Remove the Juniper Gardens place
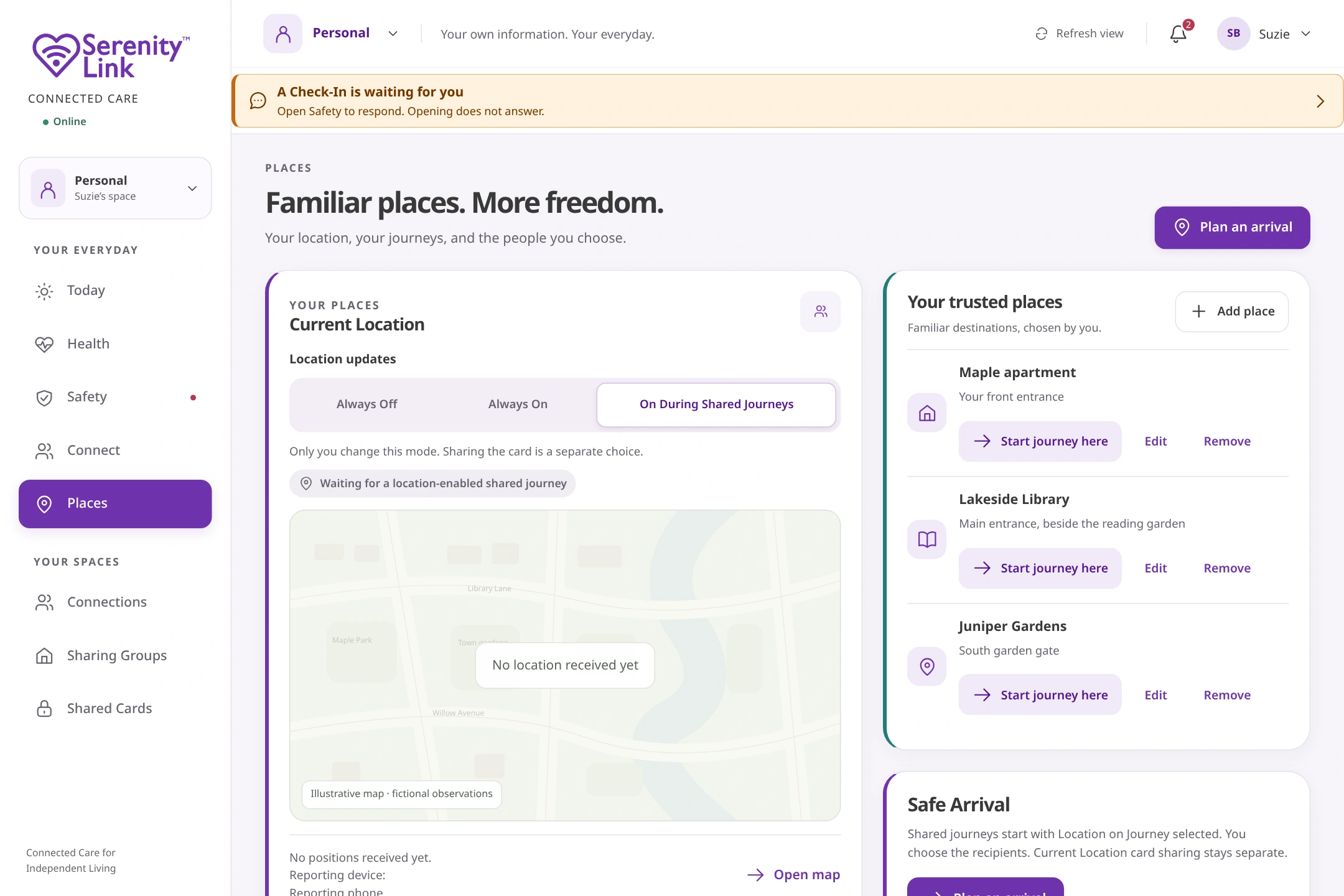The height and width of the screenshot is (896, 1344). 1227,695
